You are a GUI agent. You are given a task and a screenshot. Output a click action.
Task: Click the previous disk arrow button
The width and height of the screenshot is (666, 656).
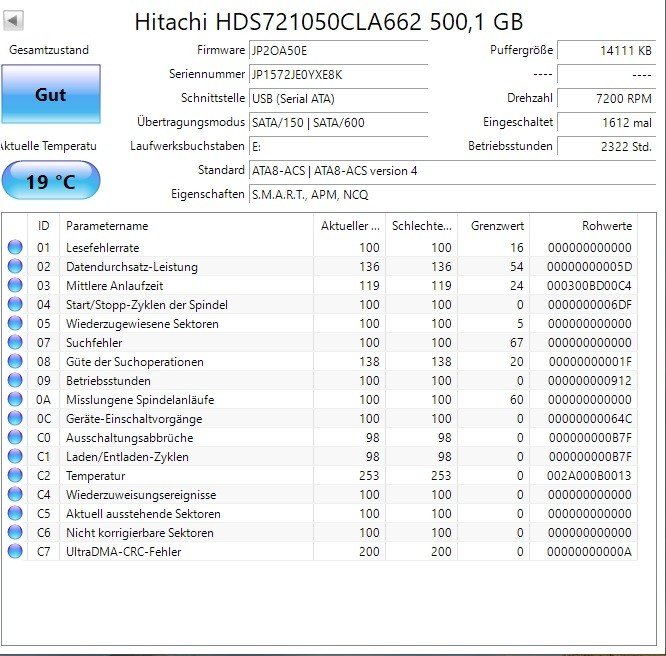(x=14, y=21)
